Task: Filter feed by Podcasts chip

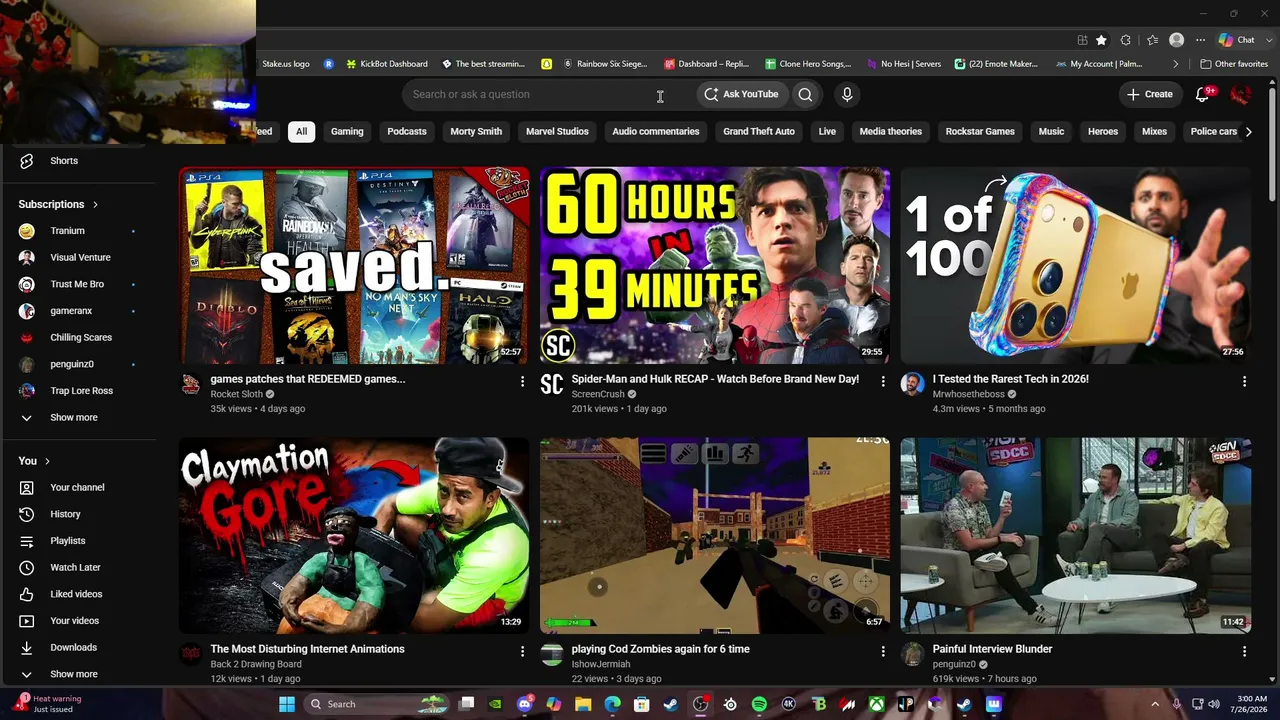Action: coord(407,131)
